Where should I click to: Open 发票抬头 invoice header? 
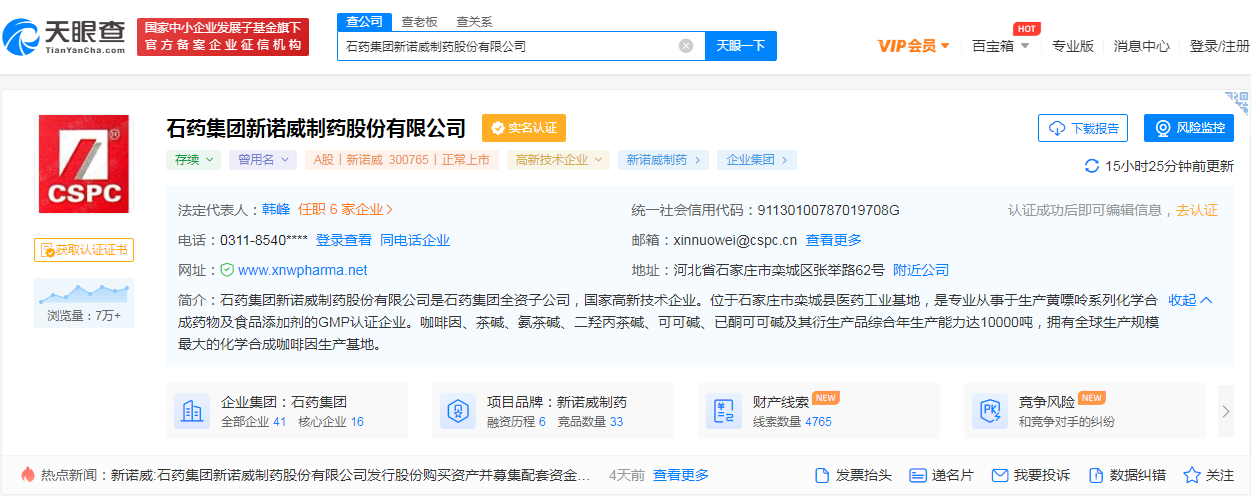[x=853, y=475]
